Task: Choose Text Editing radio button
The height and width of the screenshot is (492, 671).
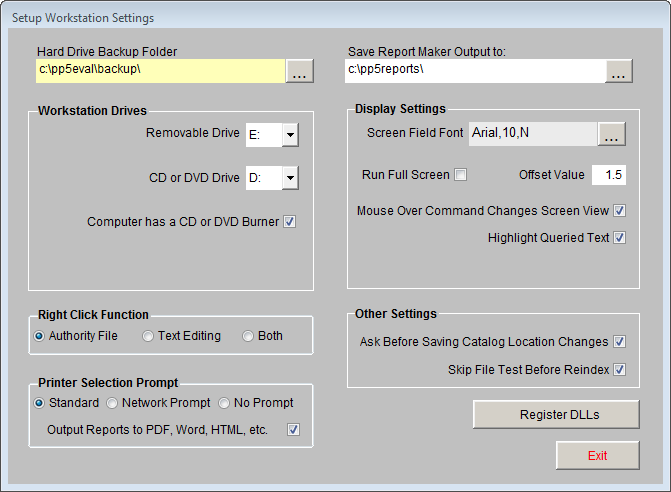Action: pyautogui.click(x=148, y=336)
